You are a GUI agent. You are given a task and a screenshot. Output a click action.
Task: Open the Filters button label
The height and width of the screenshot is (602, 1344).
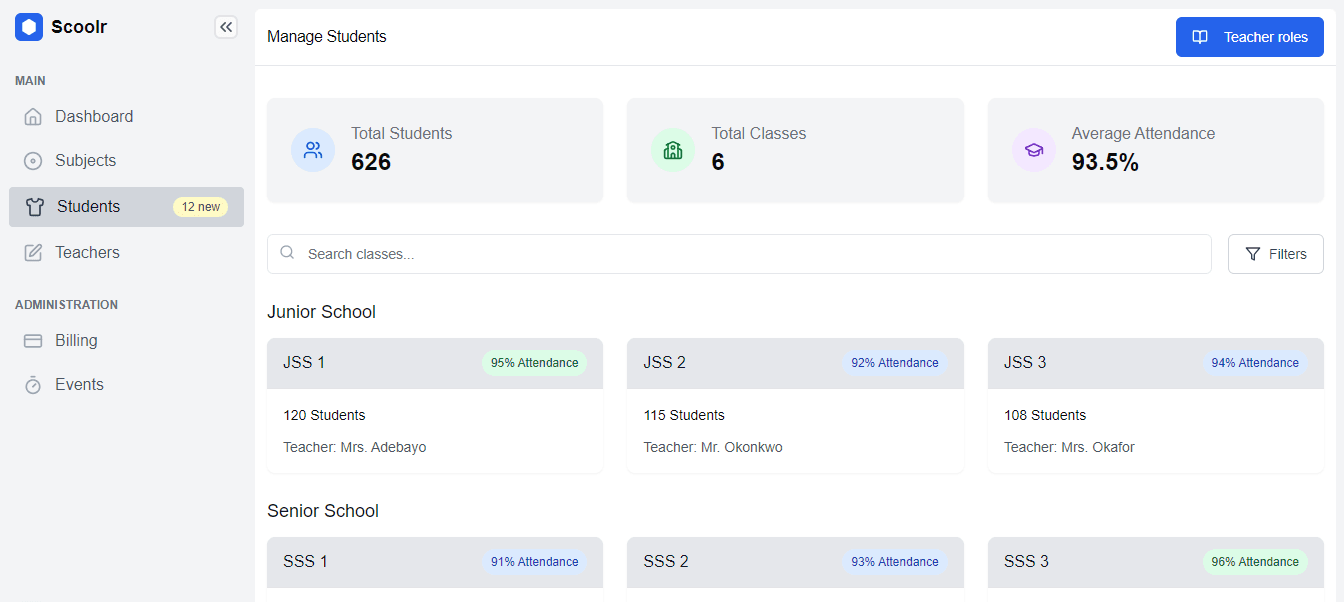[x=1288, y=254]
